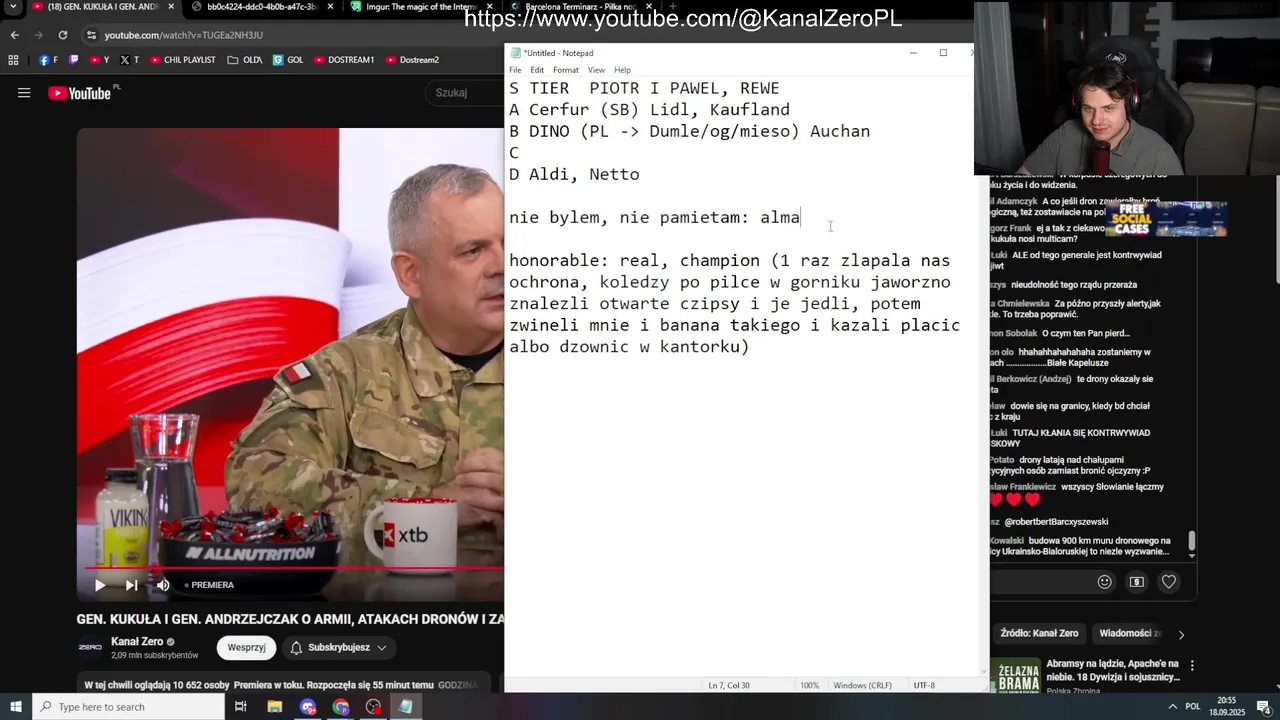Open X (Twitter) T bookmark
Viewport: 1280px width, 720px height.
pos(129,60)
